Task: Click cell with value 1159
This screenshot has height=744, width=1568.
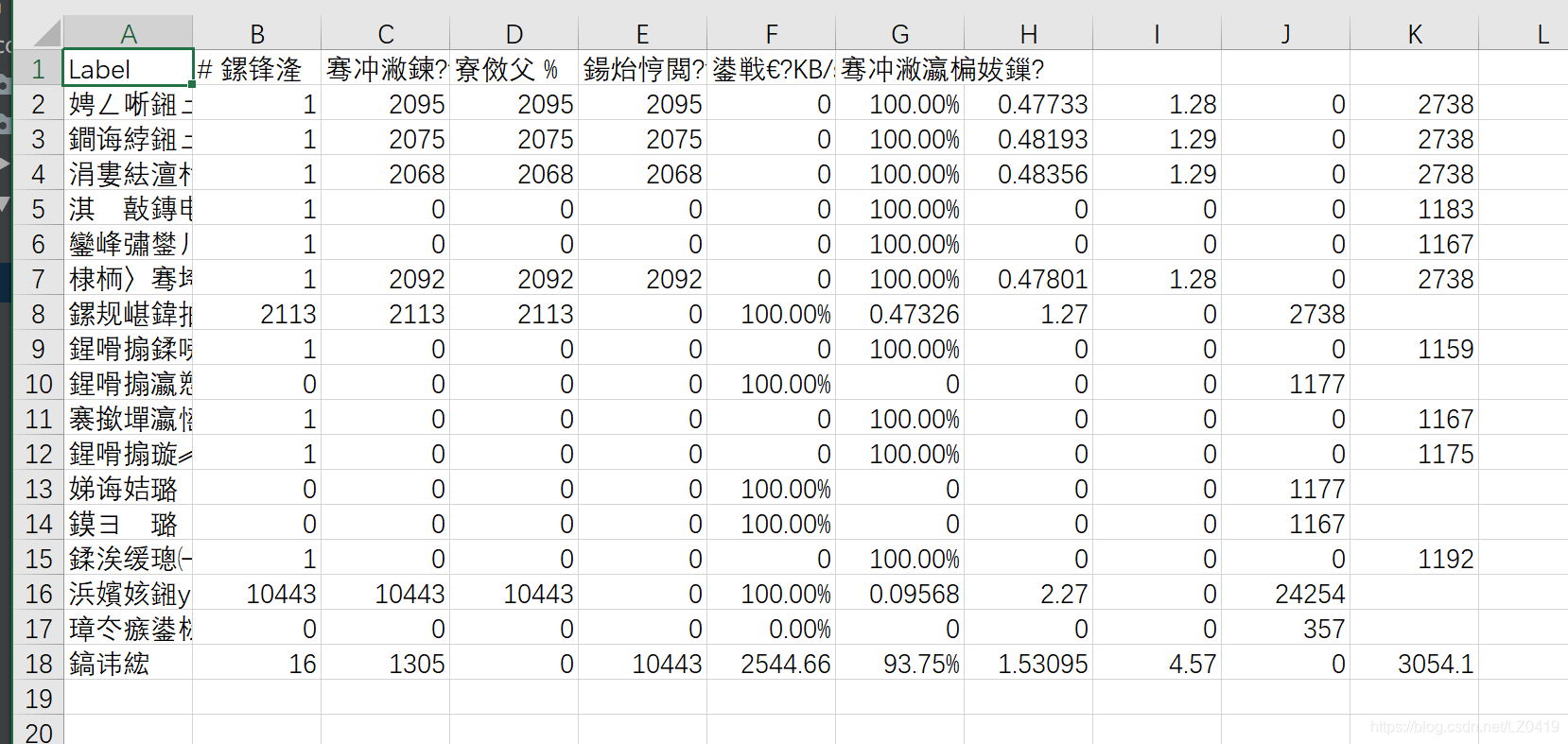Action: pos(1415,349)
